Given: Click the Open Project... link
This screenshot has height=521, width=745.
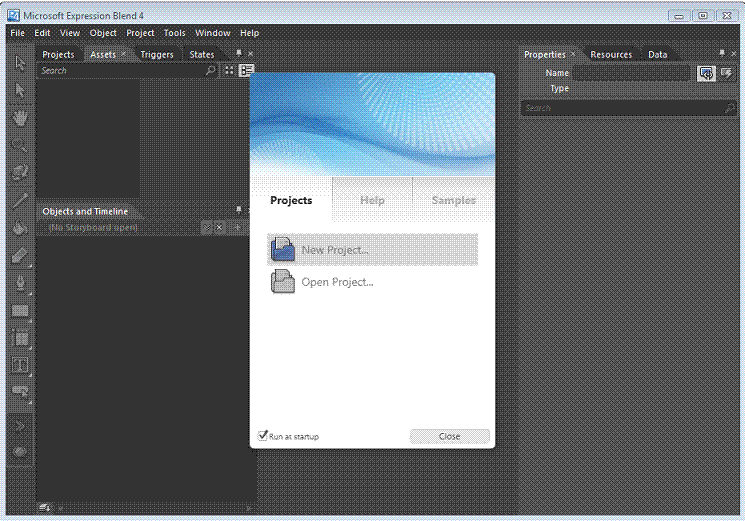Looking at the screenshot, I should click(337, 282).
